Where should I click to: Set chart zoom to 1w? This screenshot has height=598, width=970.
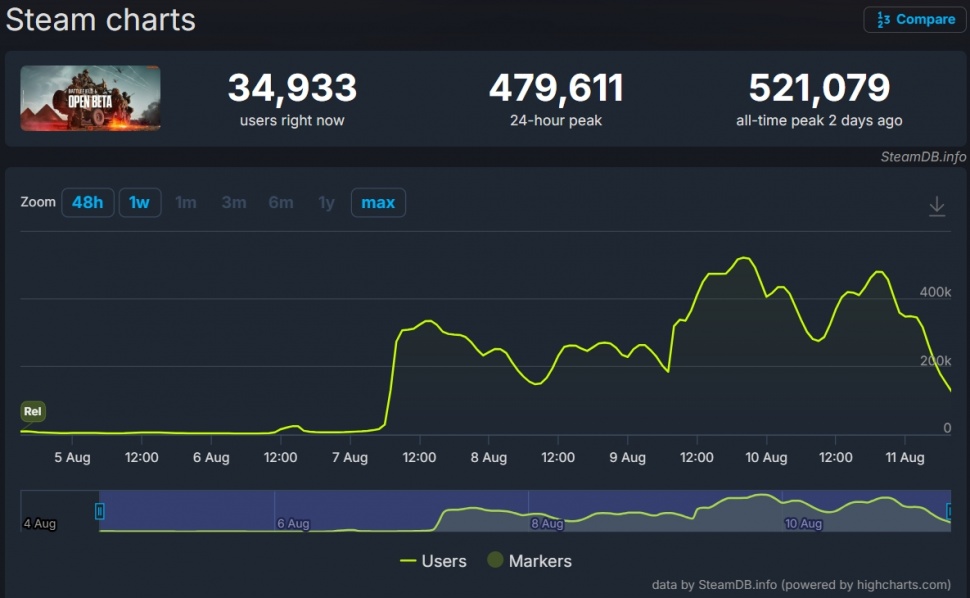click(x=140, y=202)
